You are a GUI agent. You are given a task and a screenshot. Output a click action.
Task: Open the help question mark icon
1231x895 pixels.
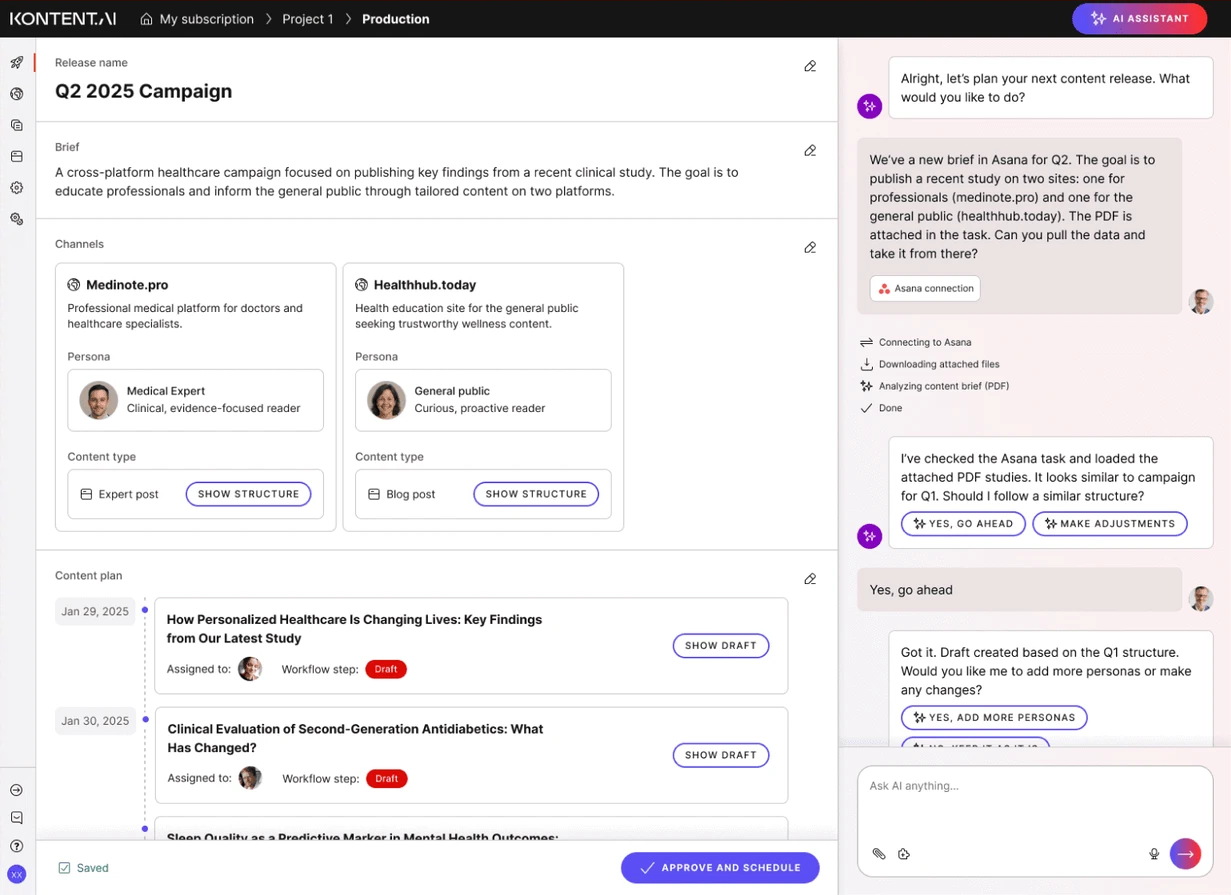tap(17, 846)
